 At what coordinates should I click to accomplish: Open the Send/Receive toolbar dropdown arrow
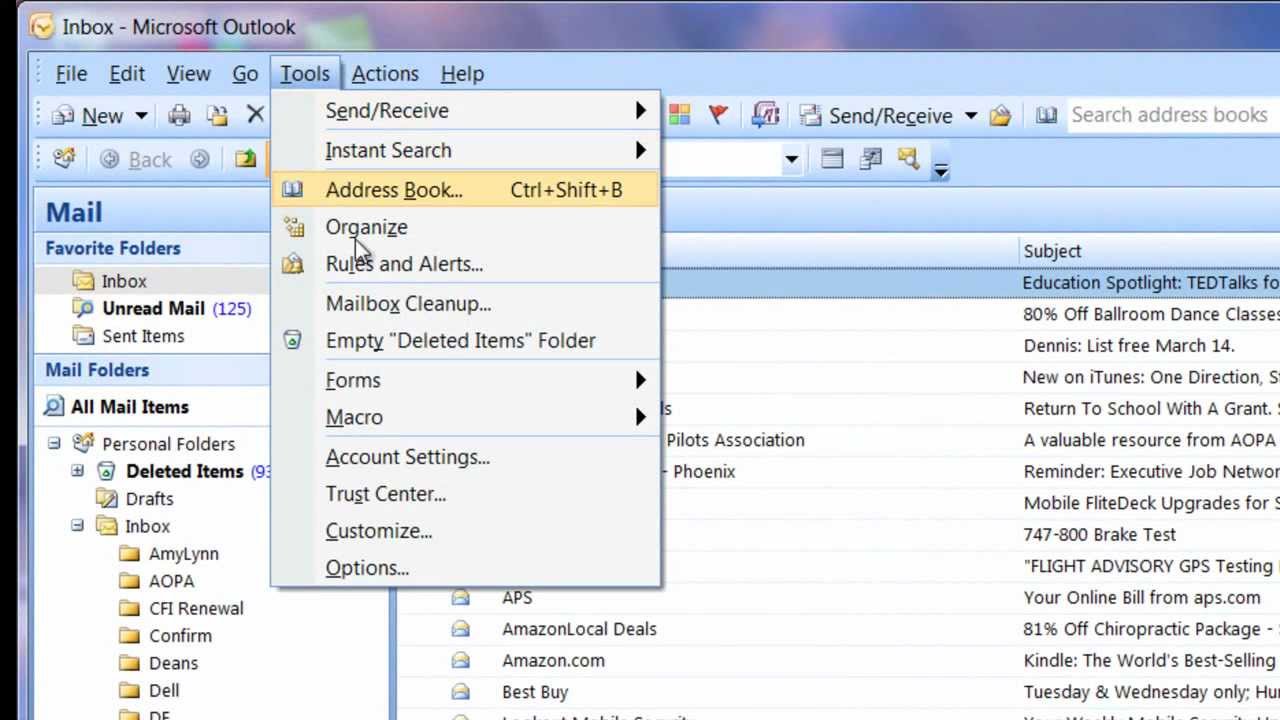[x=970, y=116]
